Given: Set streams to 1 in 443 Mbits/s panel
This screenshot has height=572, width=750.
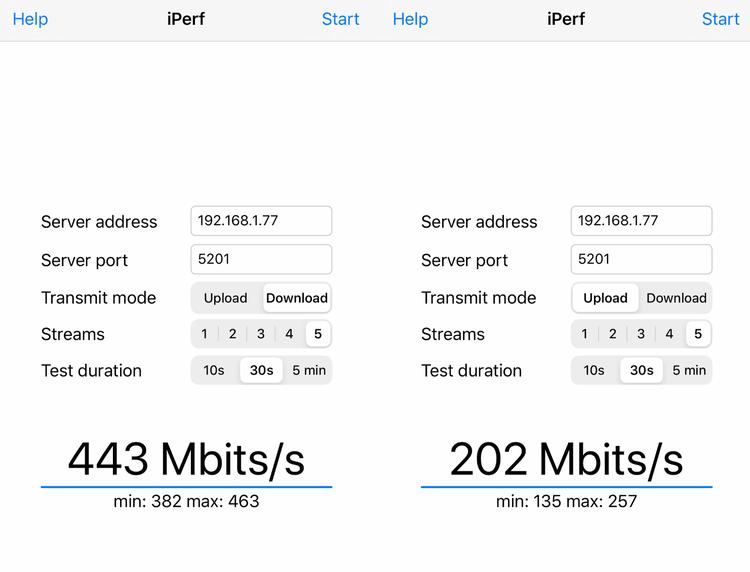Looking at the screenshot, I should coord(204,334).
